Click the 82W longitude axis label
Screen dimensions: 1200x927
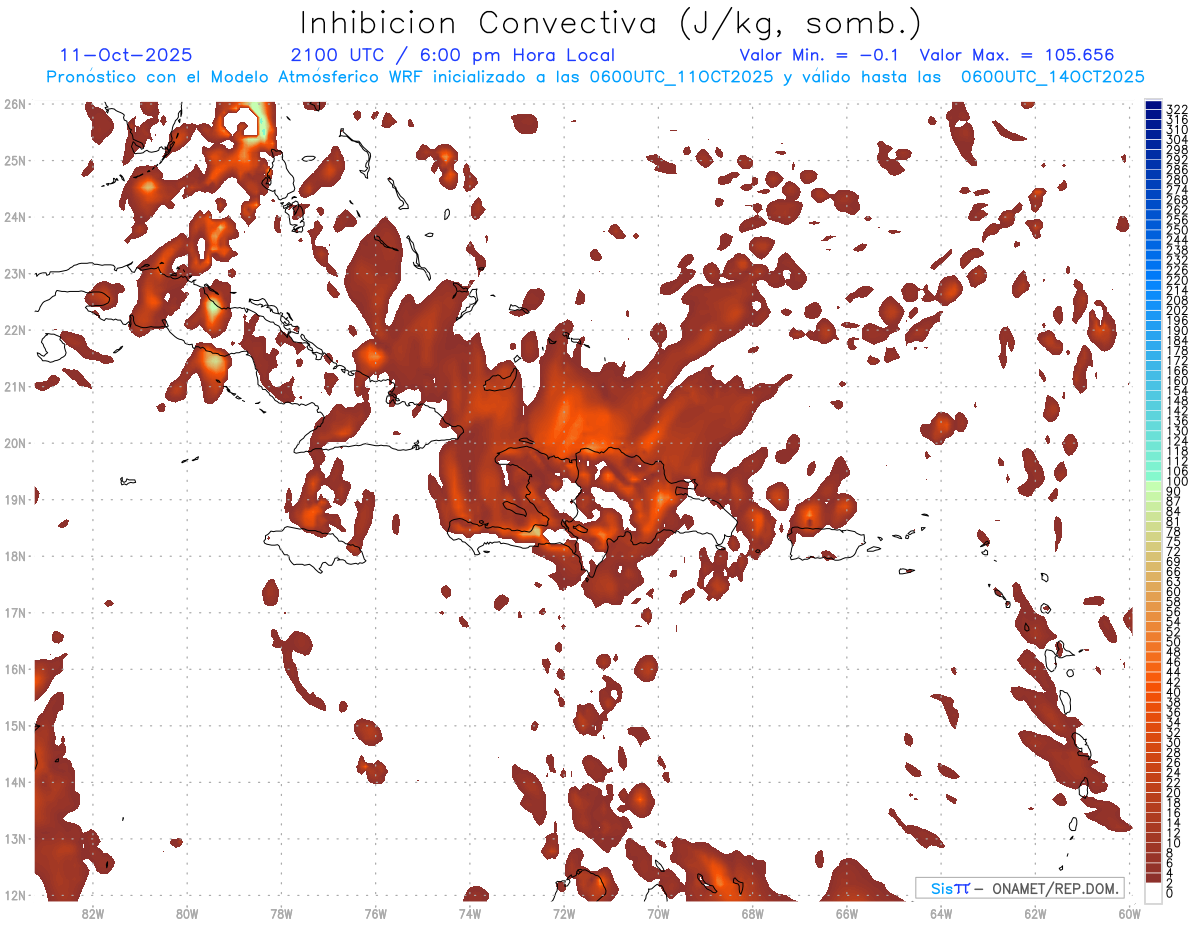click(93, 912)
